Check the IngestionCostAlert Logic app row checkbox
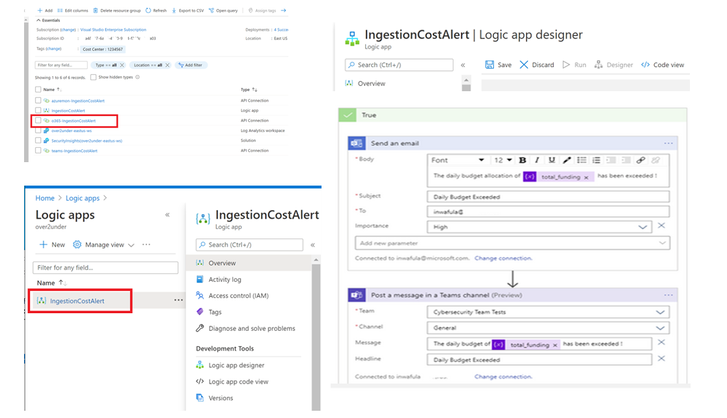 tap(38, 110)
